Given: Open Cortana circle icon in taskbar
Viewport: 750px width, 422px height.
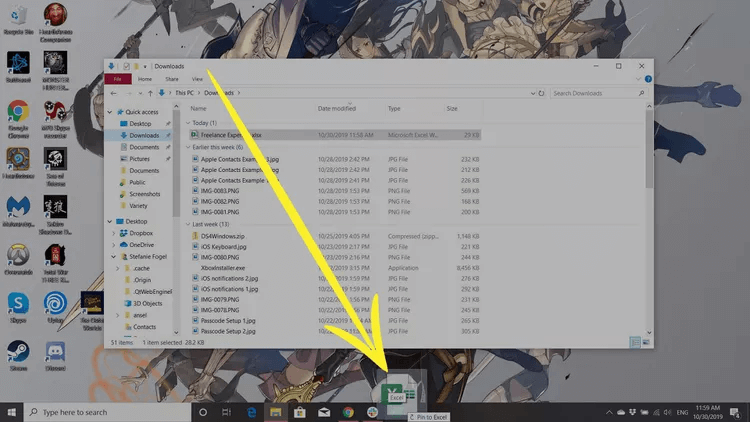Looking at the screenshot, I should pos(203,412).
